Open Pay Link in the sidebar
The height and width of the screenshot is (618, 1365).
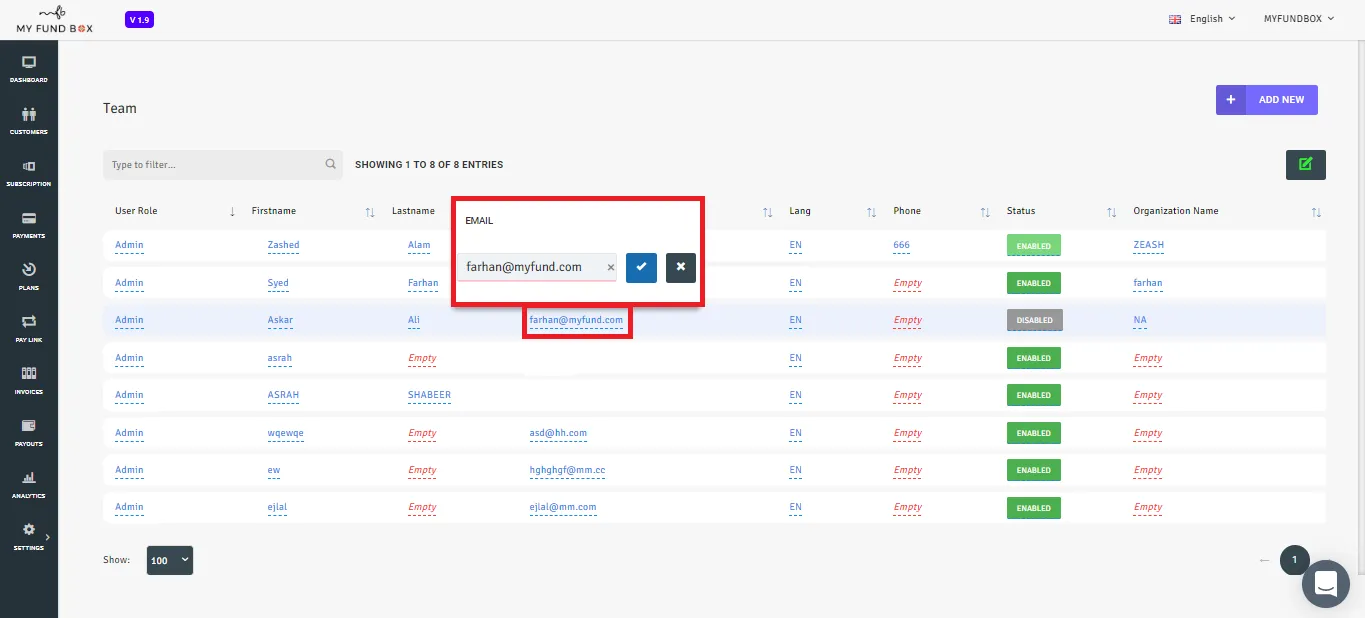click(29, 329)
